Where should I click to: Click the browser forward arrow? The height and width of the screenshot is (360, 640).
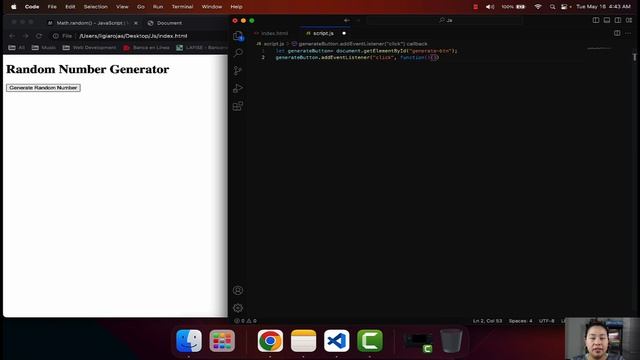pos(25,36)
